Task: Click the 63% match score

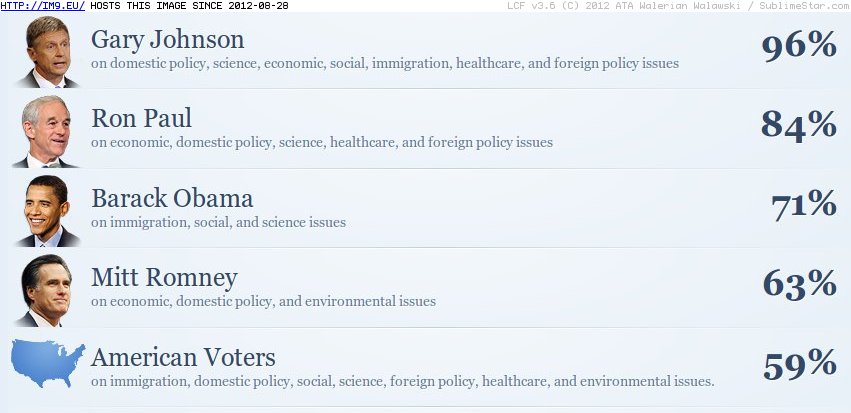Action: (800, 284)
